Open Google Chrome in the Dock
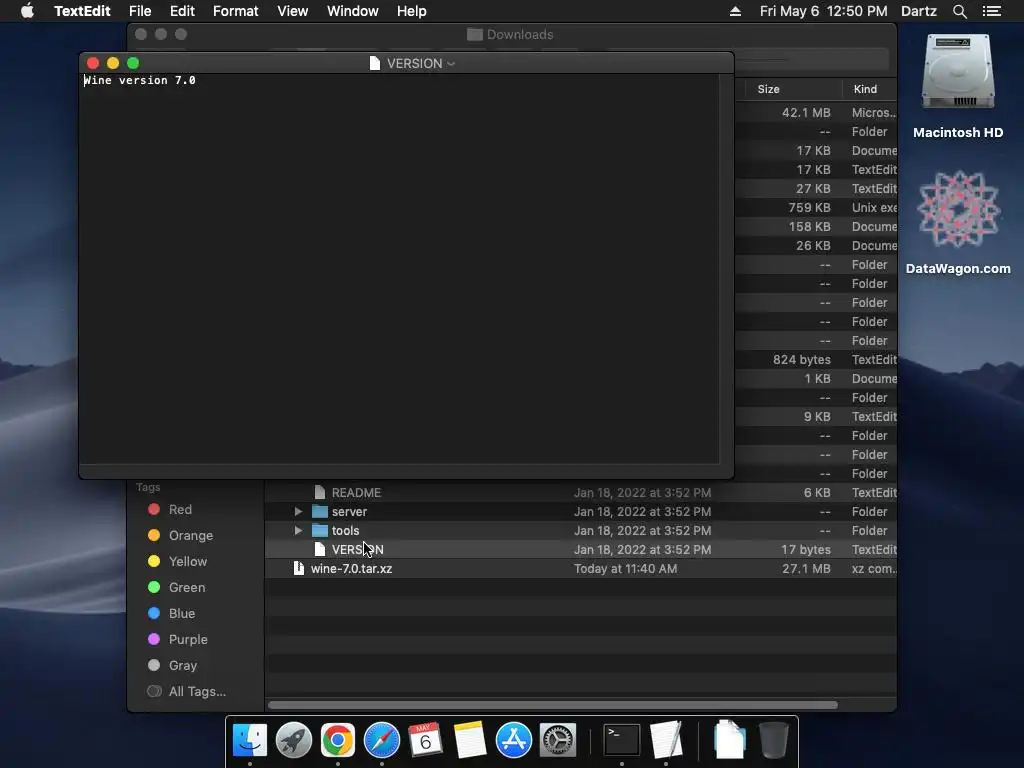Viewport: 1024px width, 768px height. point(338,740)
